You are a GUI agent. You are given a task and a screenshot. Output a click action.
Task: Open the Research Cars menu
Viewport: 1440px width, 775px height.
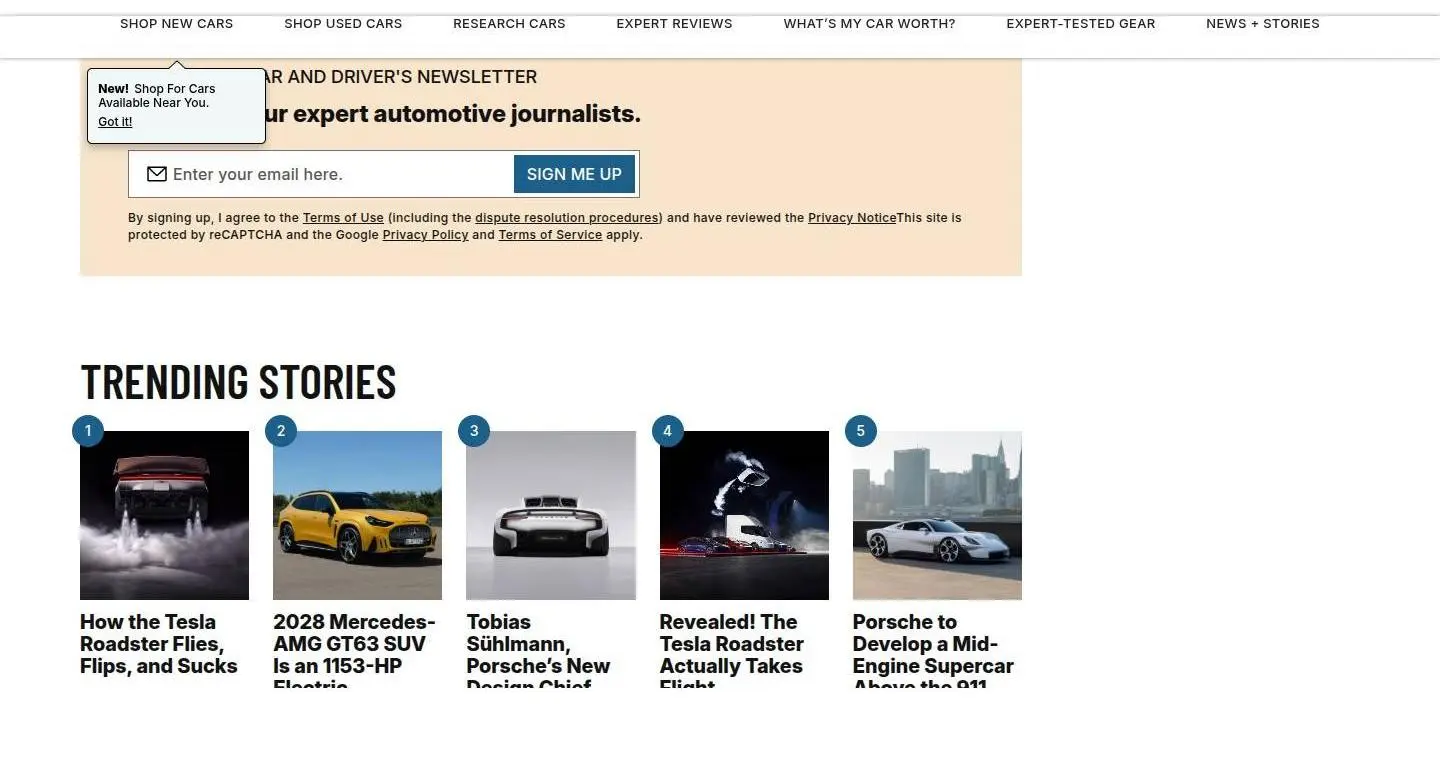click(x=509, y=23)
